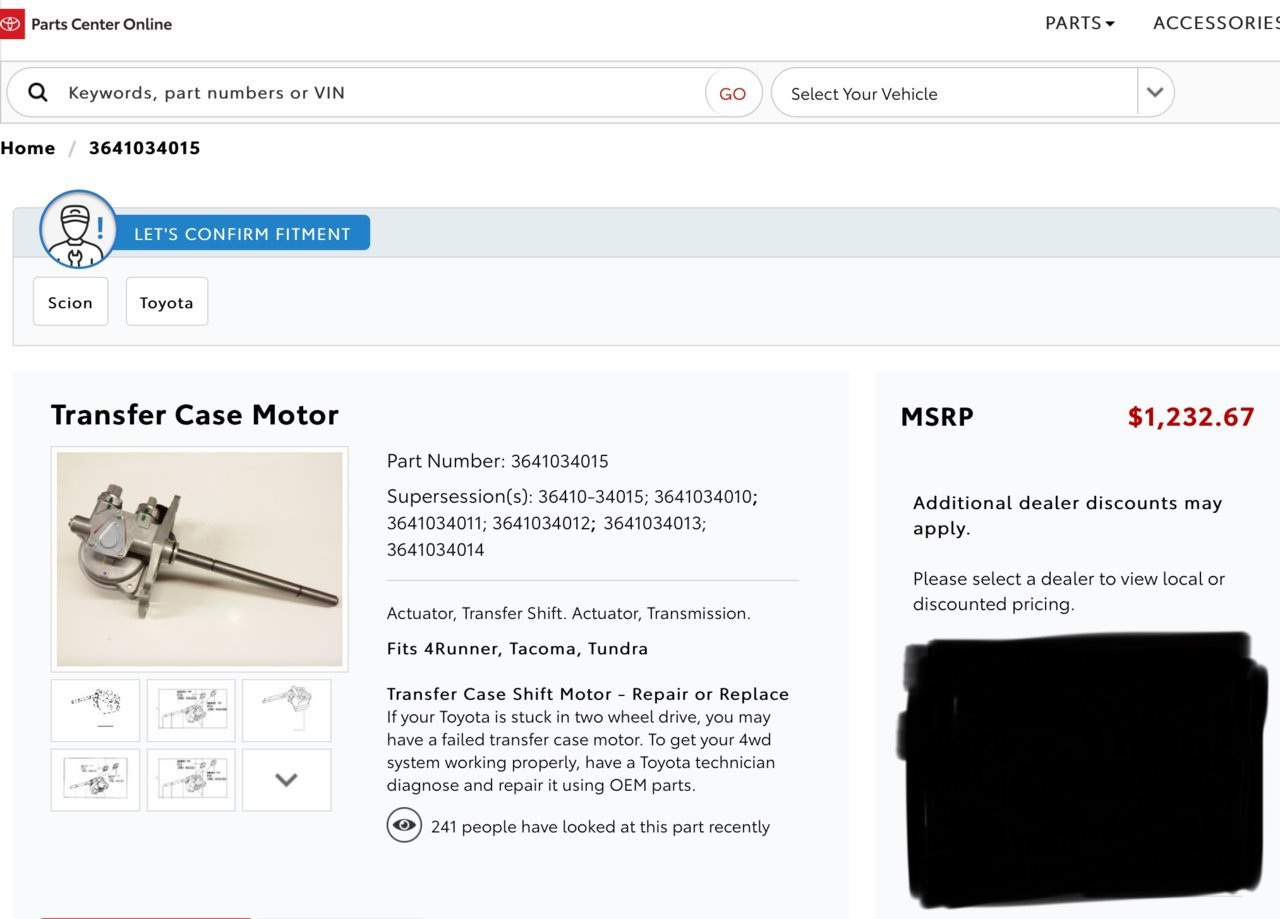
Task: Click the Supersession(s) part numbers text
Action: coord(572,523)
